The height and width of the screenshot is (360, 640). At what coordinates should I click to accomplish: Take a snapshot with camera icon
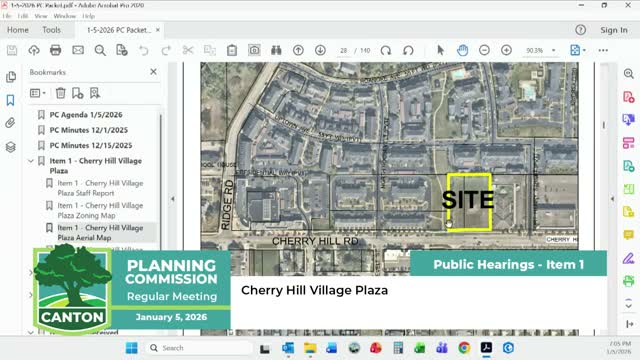[254, 50]
